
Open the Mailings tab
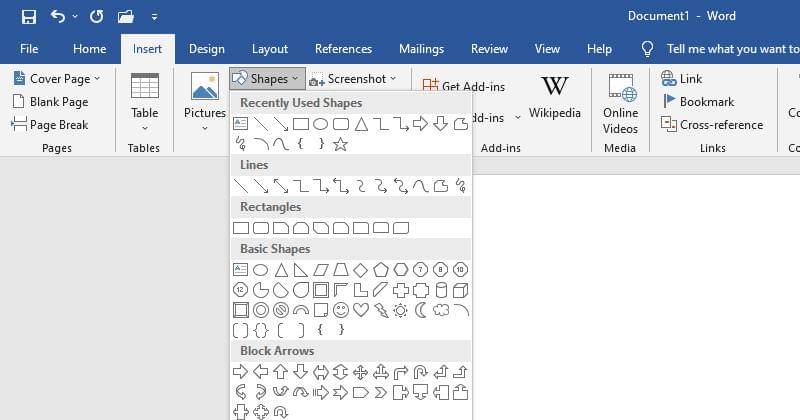coord(421,48)
